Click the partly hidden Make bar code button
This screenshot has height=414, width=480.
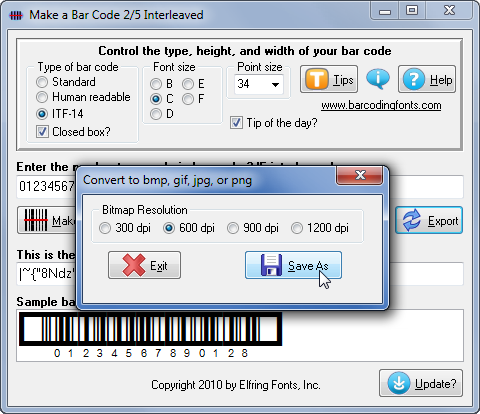47,220
